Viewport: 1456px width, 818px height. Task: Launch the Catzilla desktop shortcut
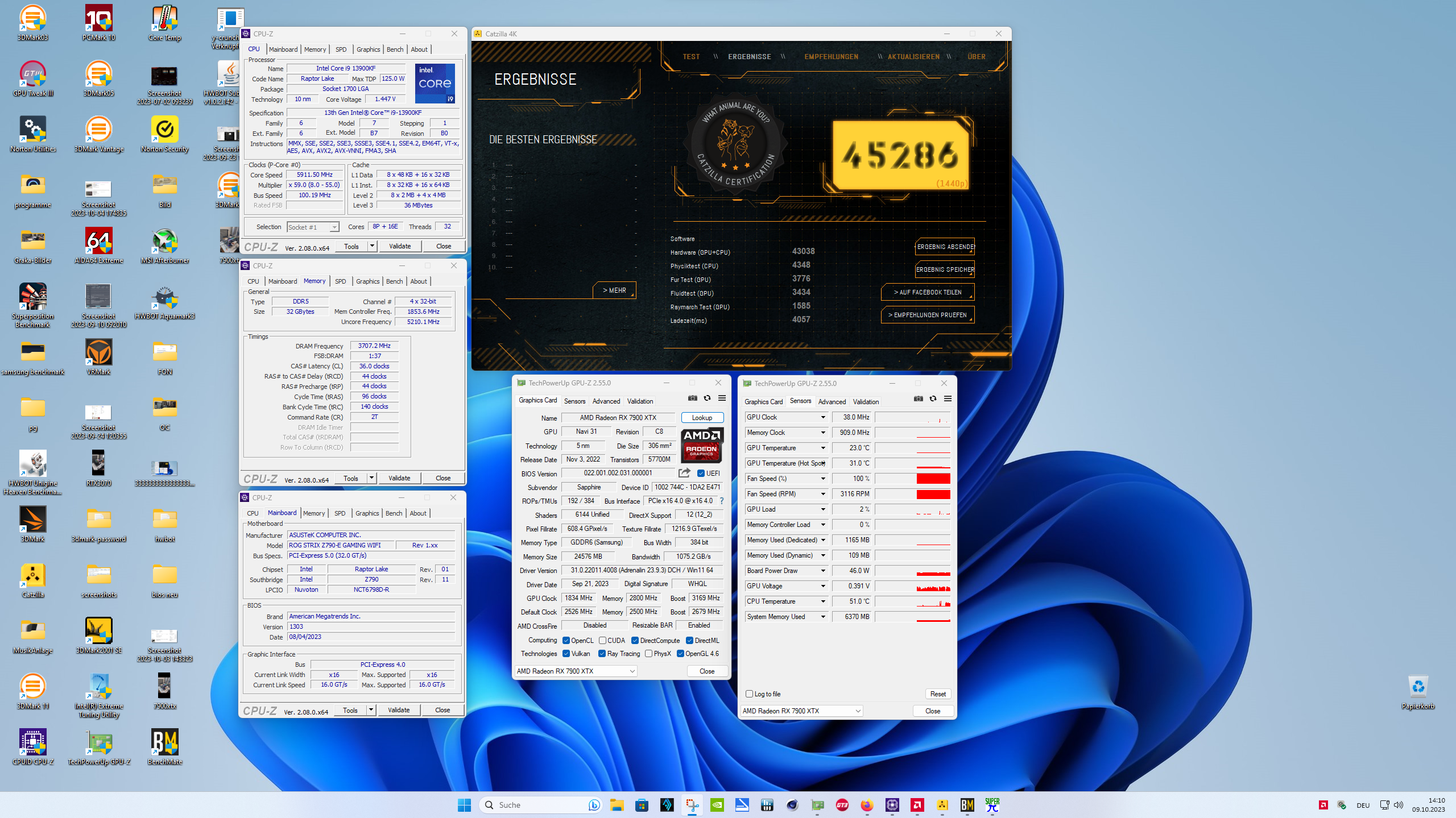click(32, 580)
